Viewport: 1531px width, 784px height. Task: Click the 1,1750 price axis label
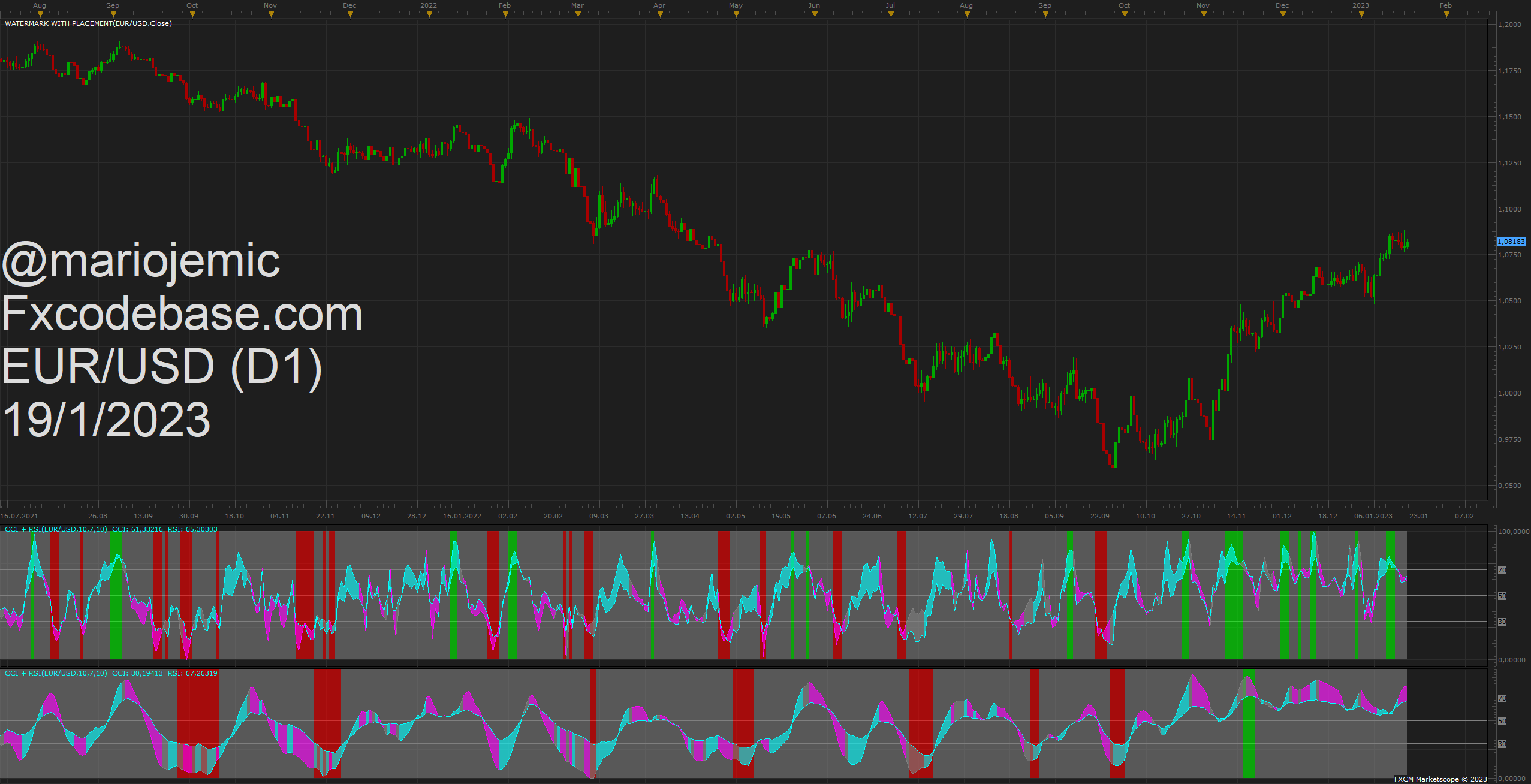pyautogui.click(x=1509, y=71)
